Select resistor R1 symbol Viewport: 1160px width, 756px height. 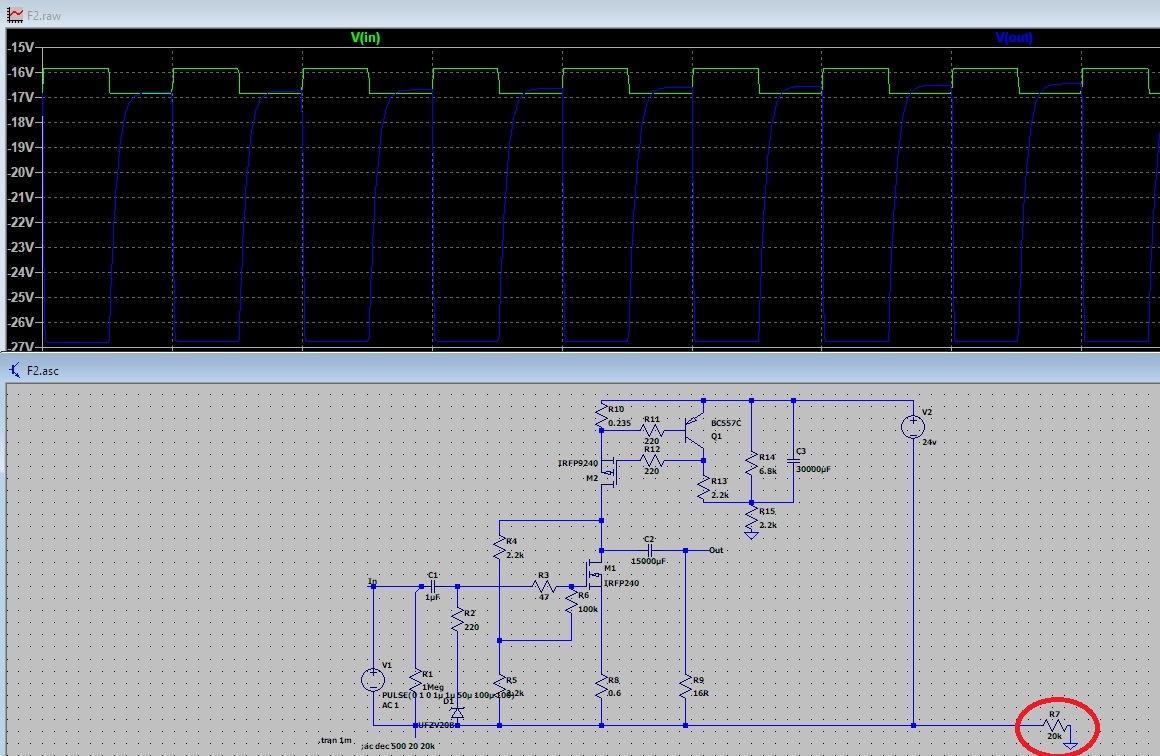pyautogui.click(x=416, y=680)
